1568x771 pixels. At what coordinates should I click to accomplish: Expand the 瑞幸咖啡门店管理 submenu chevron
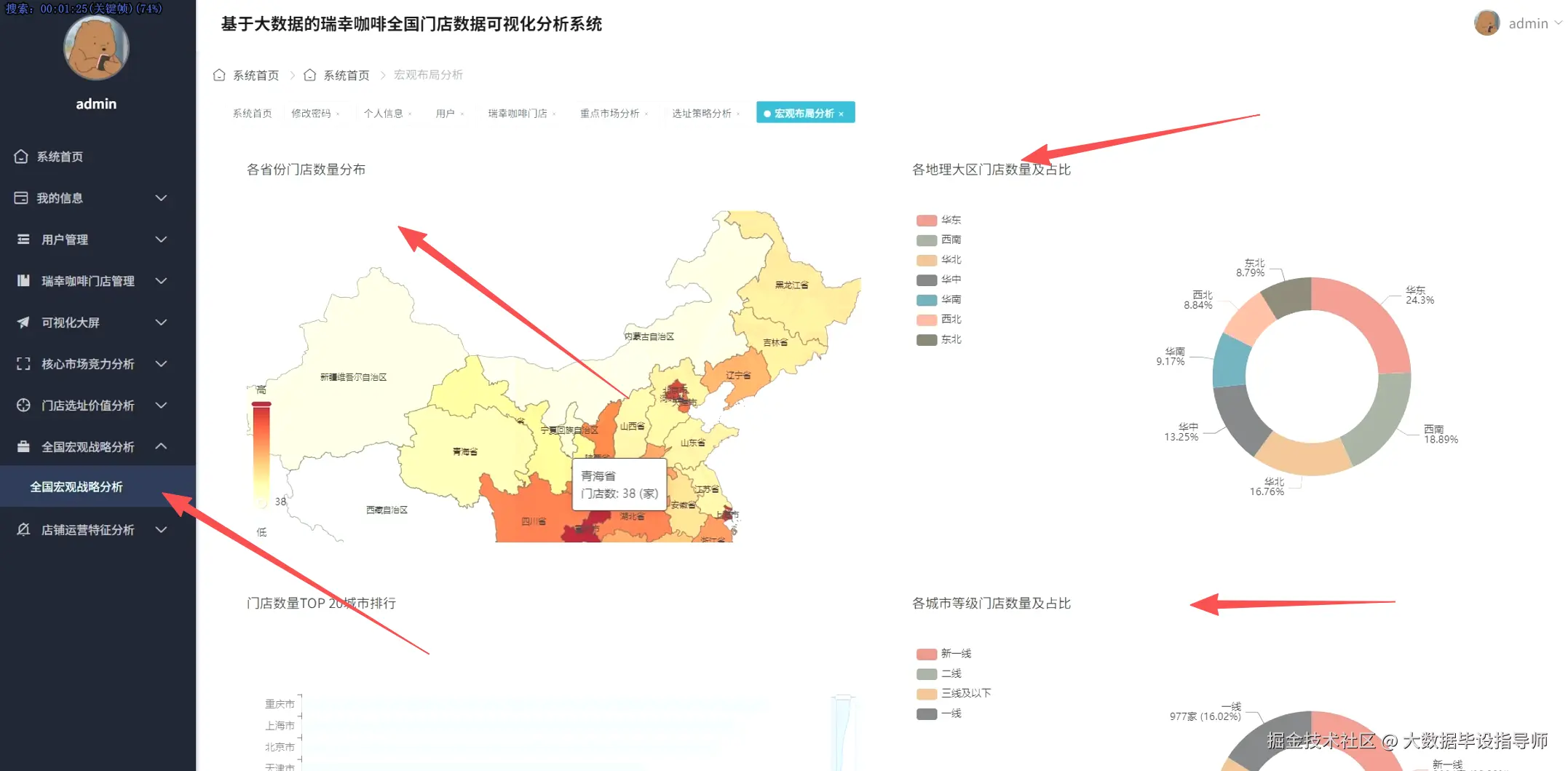(x=162, y=281)
